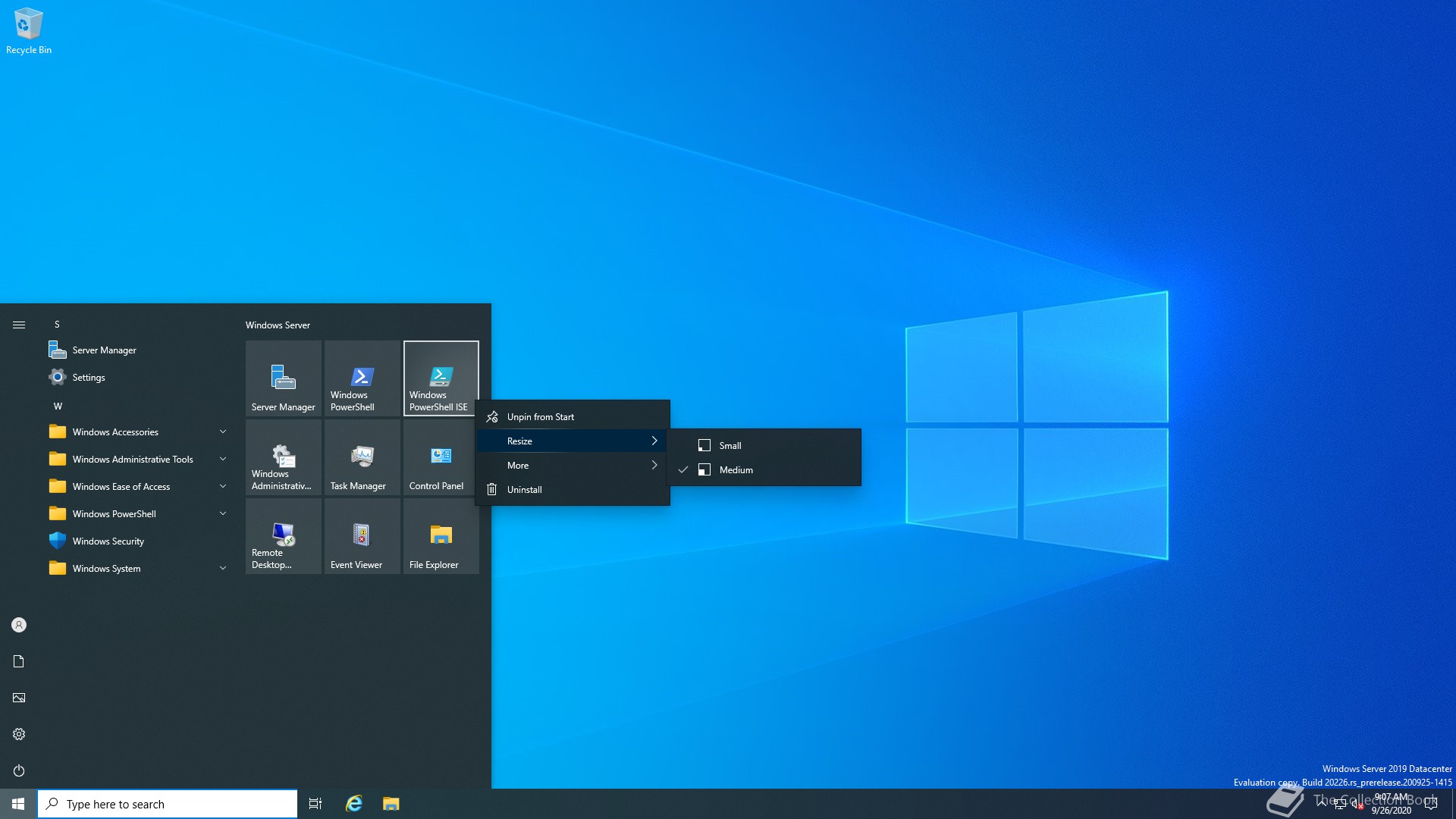1456x819 pixels.
Task: Click the network tray icon
Action: tap(1340, 805)
